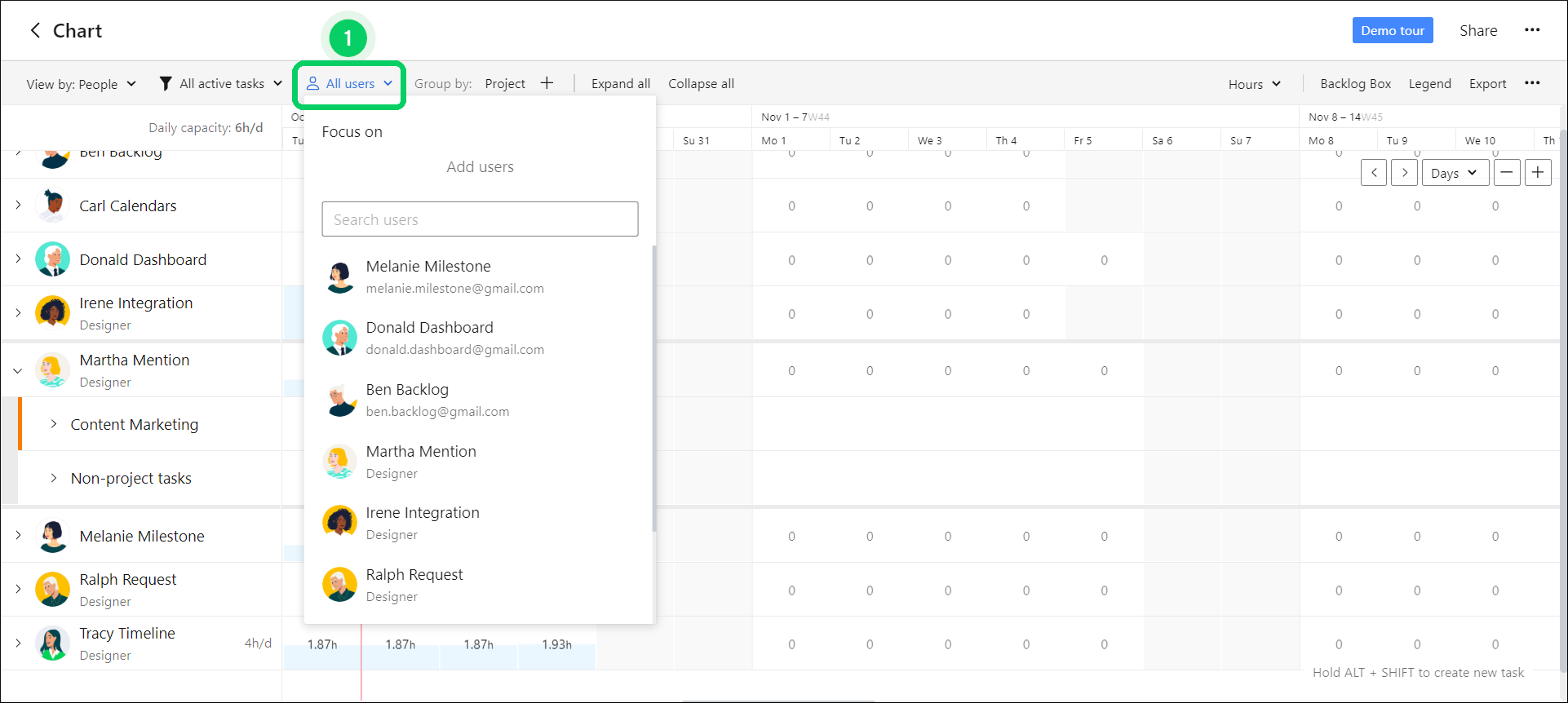Expand Non-project tasks group

54,478
